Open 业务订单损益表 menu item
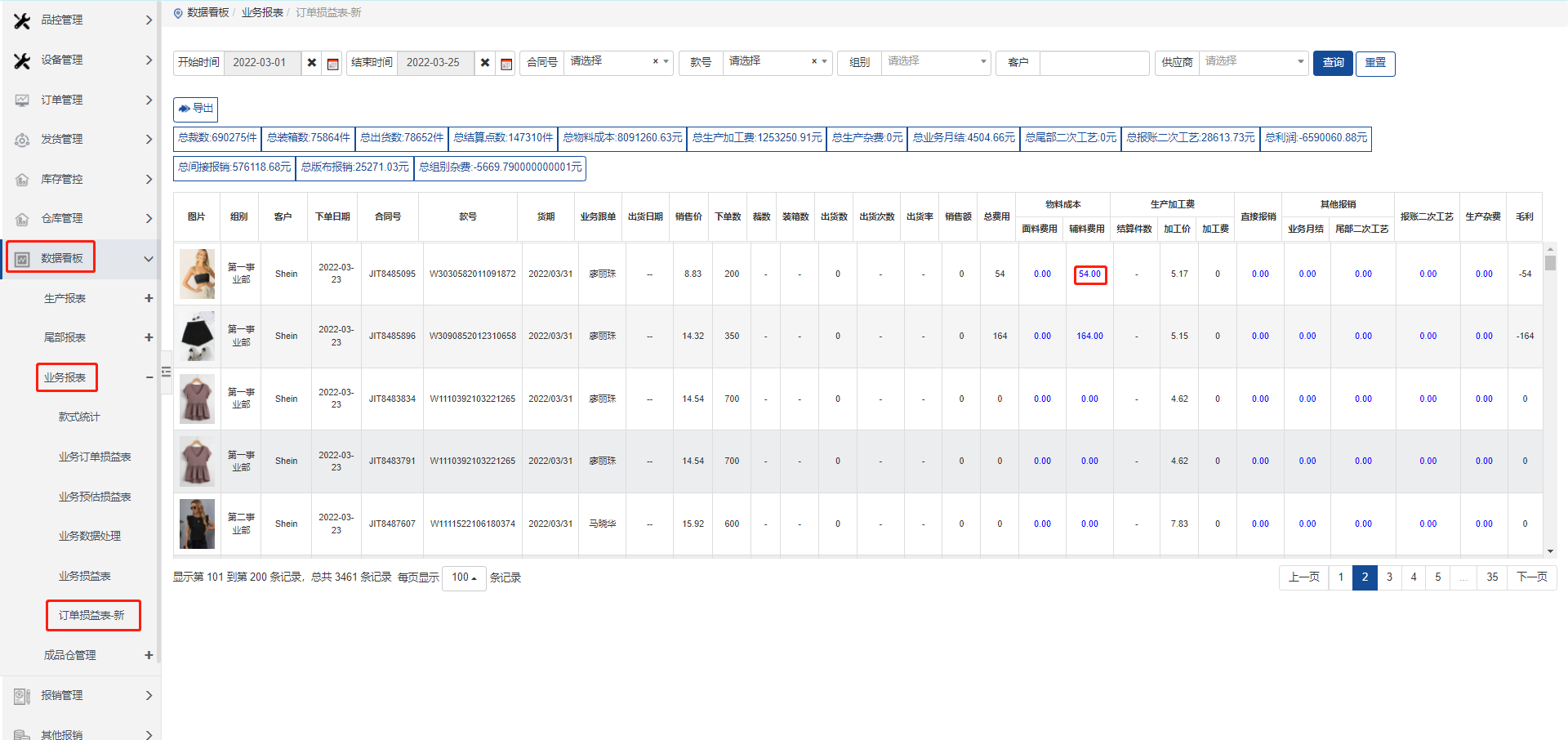The height and width of the screenshot is (740, 1568). pyautogui.click(x=95, y=457)
